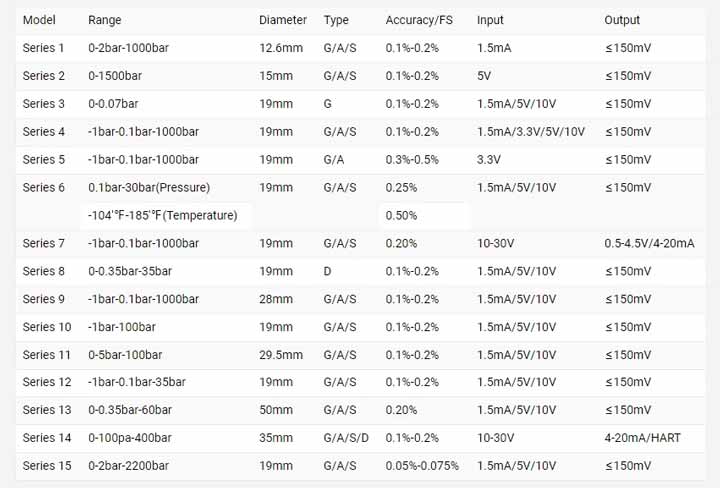Select the 0-0.07bar range value
The width and height of the screenshot is (720, 488).
click(113, 104)
